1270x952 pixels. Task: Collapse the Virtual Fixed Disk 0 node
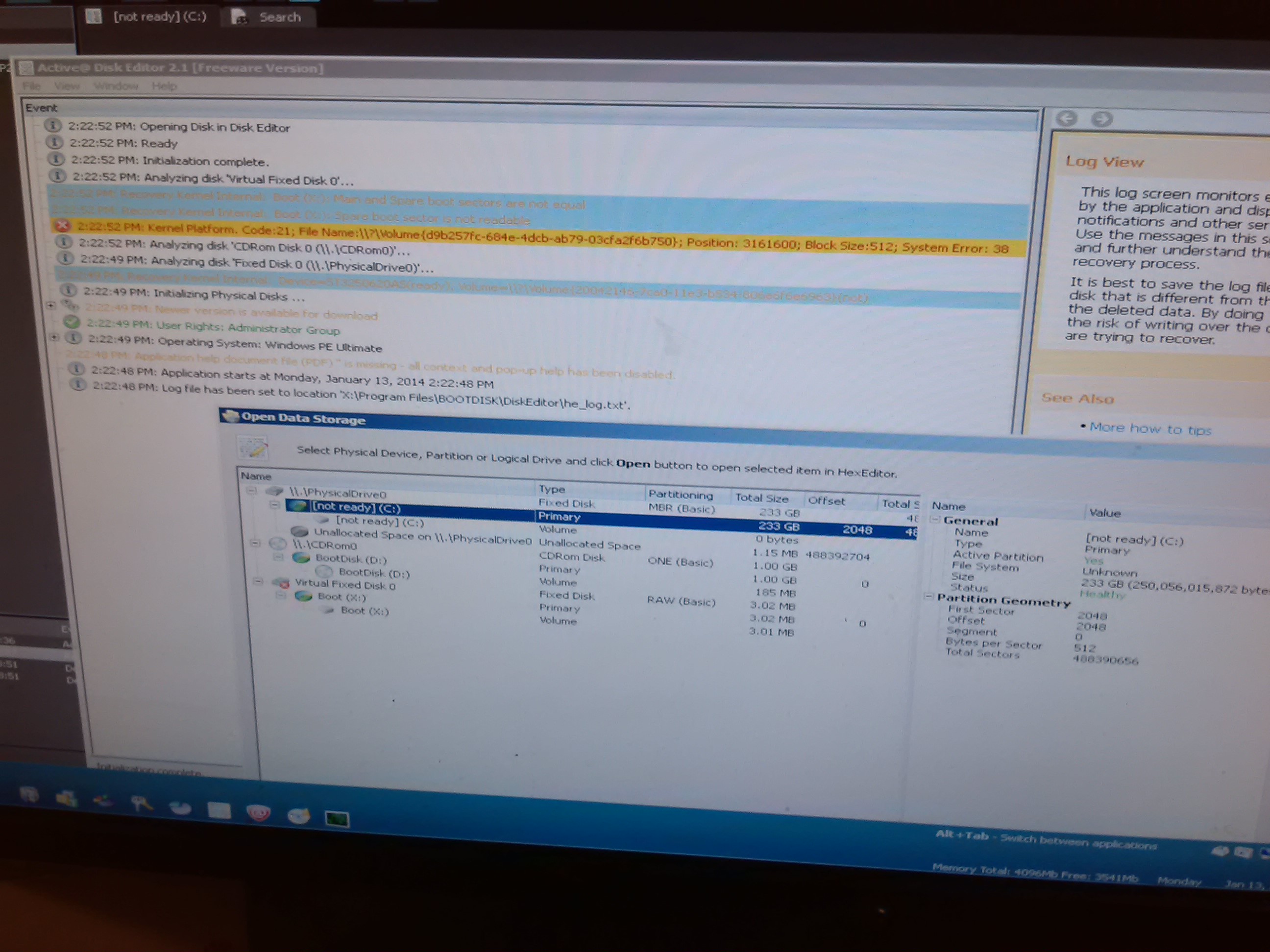pyautogui.click(x=258, y=582)
